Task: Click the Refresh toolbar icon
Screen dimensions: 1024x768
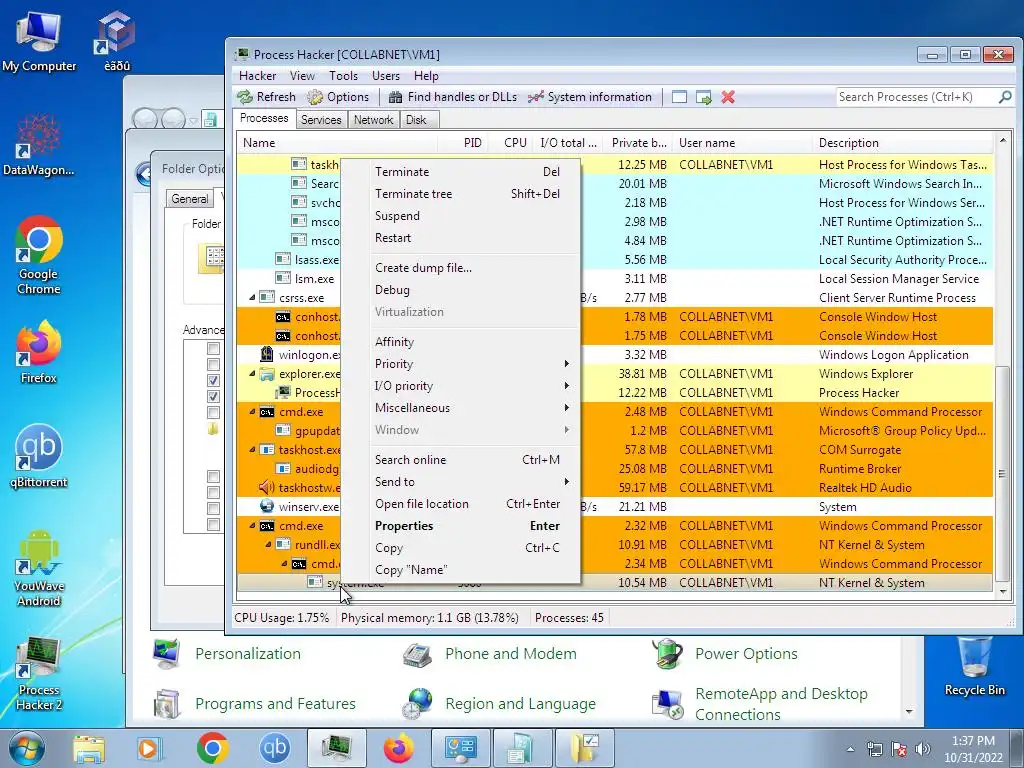Action: 245,97
